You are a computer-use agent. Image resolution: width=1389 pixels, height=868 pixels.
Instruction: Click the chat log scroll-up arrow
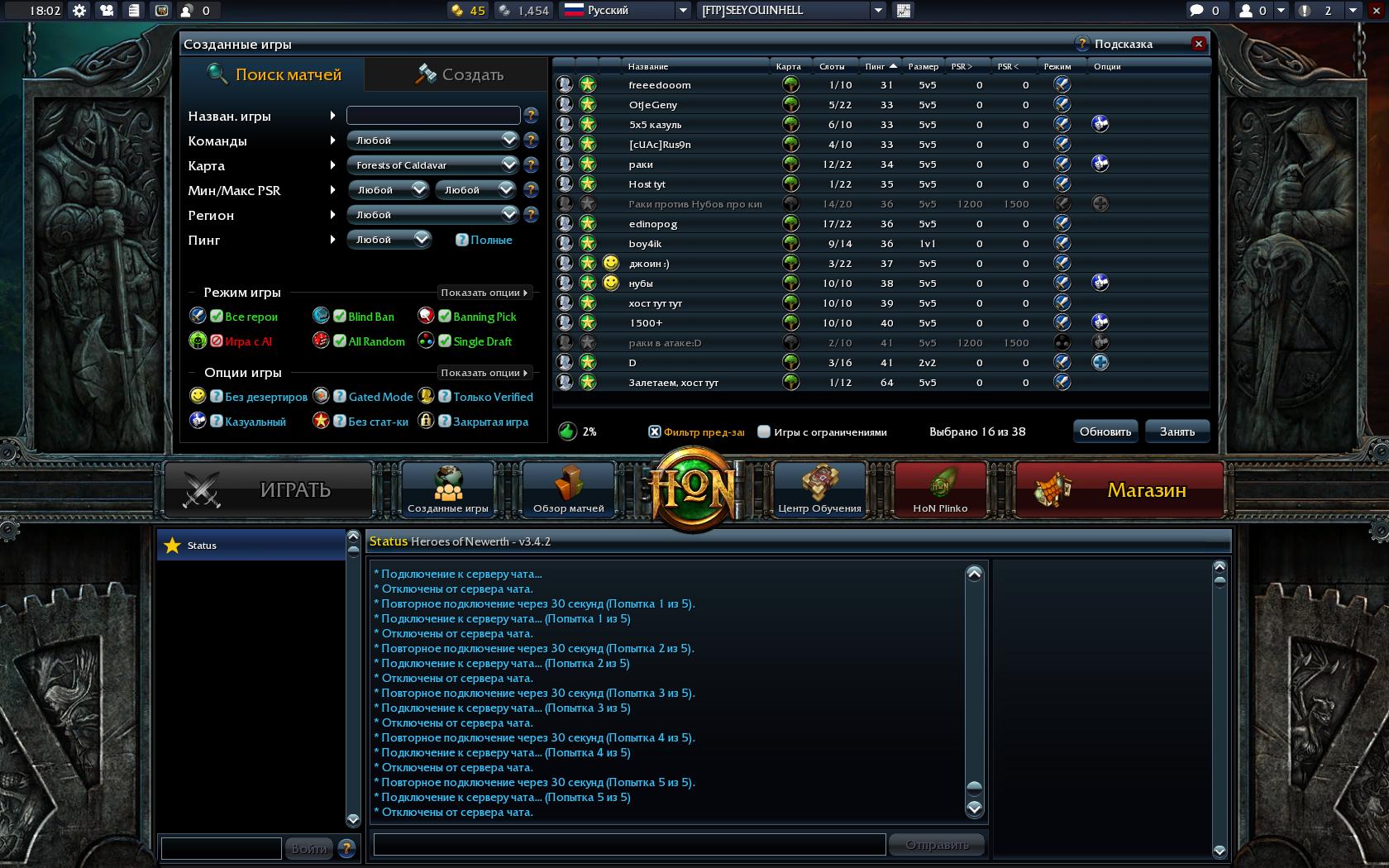point(974,574)
